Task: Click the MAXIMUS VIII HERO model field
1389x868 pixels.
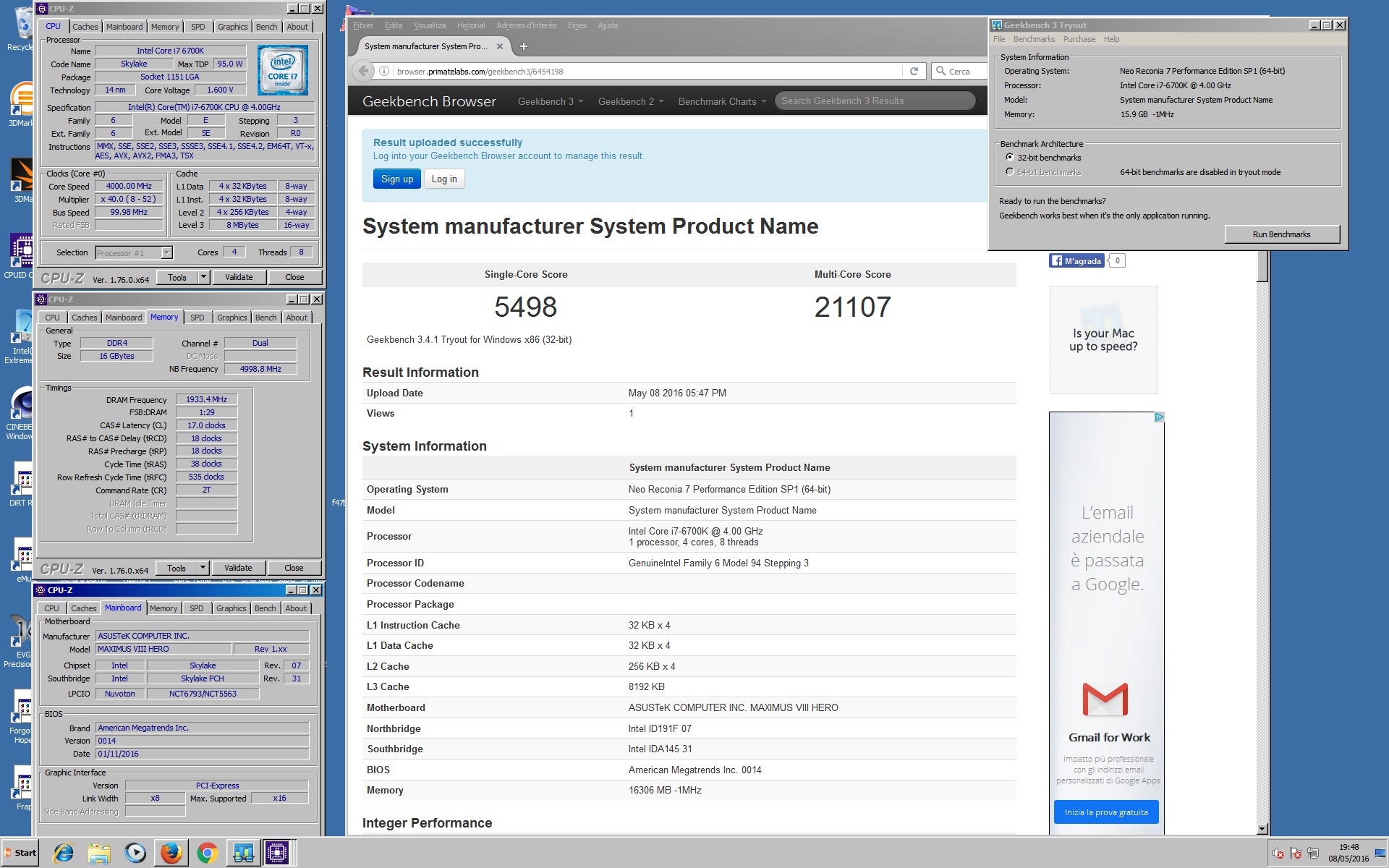Action: (x=163, y=649)
